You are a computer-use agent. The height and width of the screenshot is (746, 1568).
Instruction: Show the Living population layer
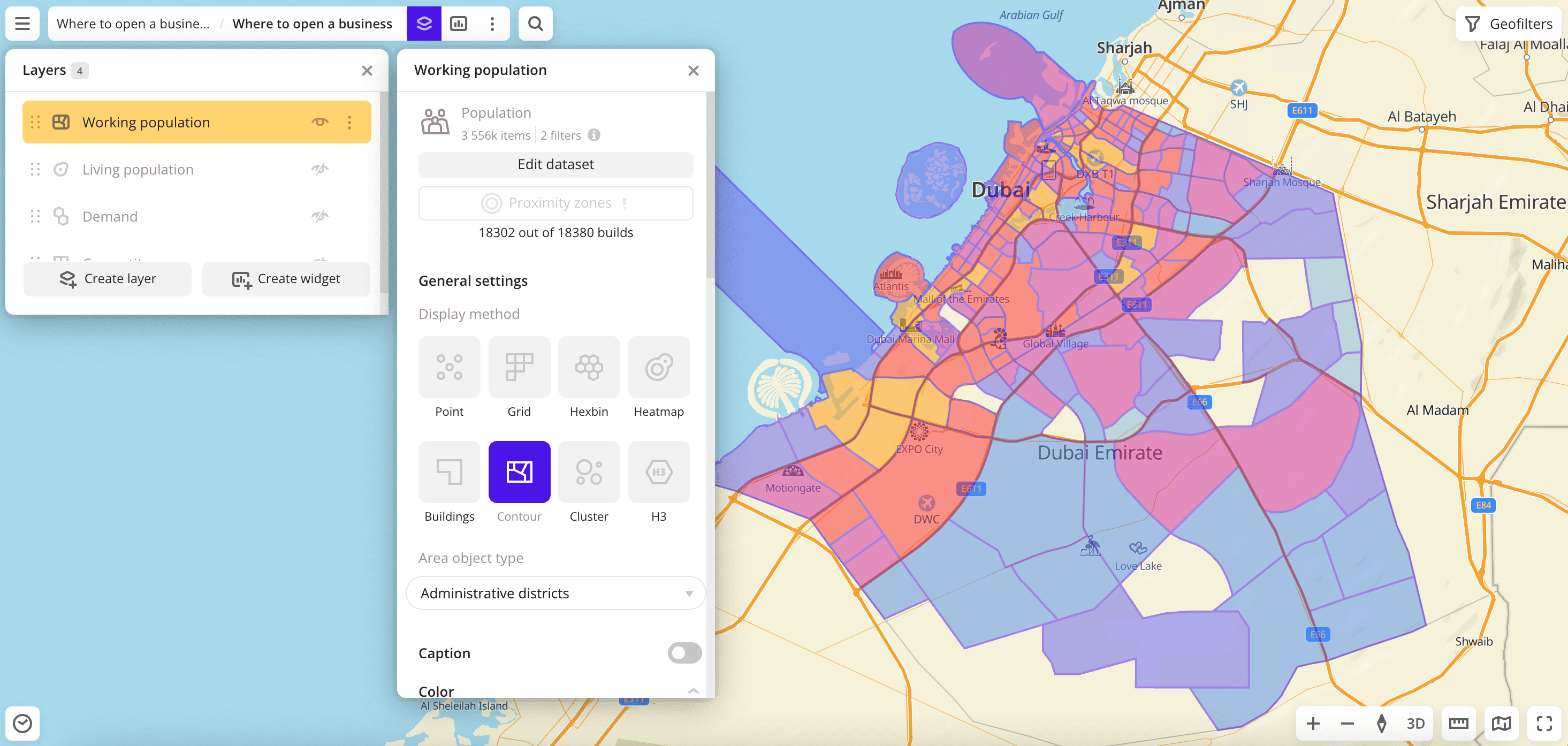(319, 169)
